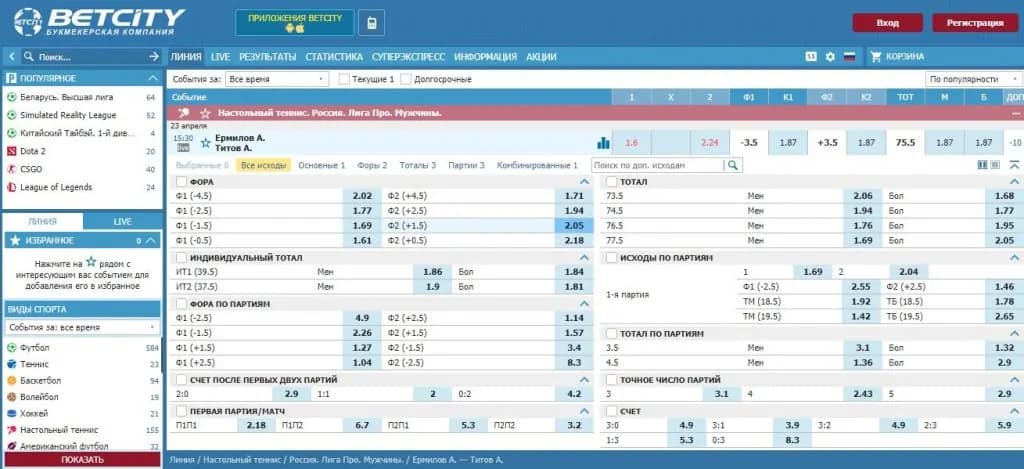Open the По популярности sort dropdown
Viewport: 1024px width, 469px height.
point(974,79)
